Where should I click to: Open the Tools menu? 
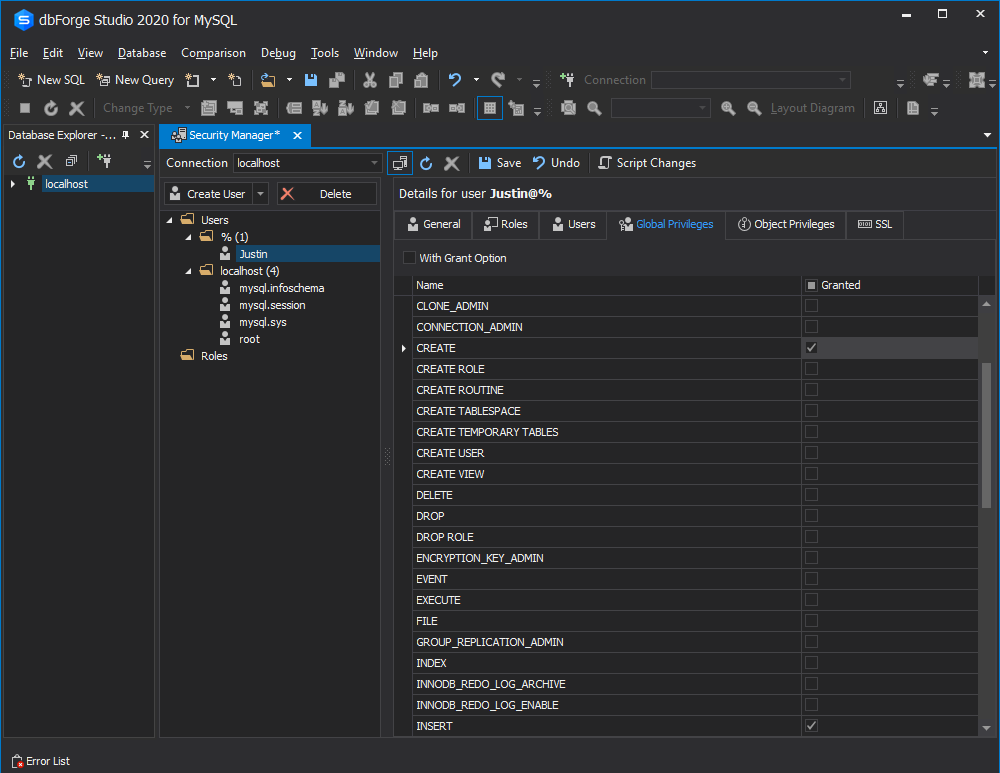(x=325, y=53)
